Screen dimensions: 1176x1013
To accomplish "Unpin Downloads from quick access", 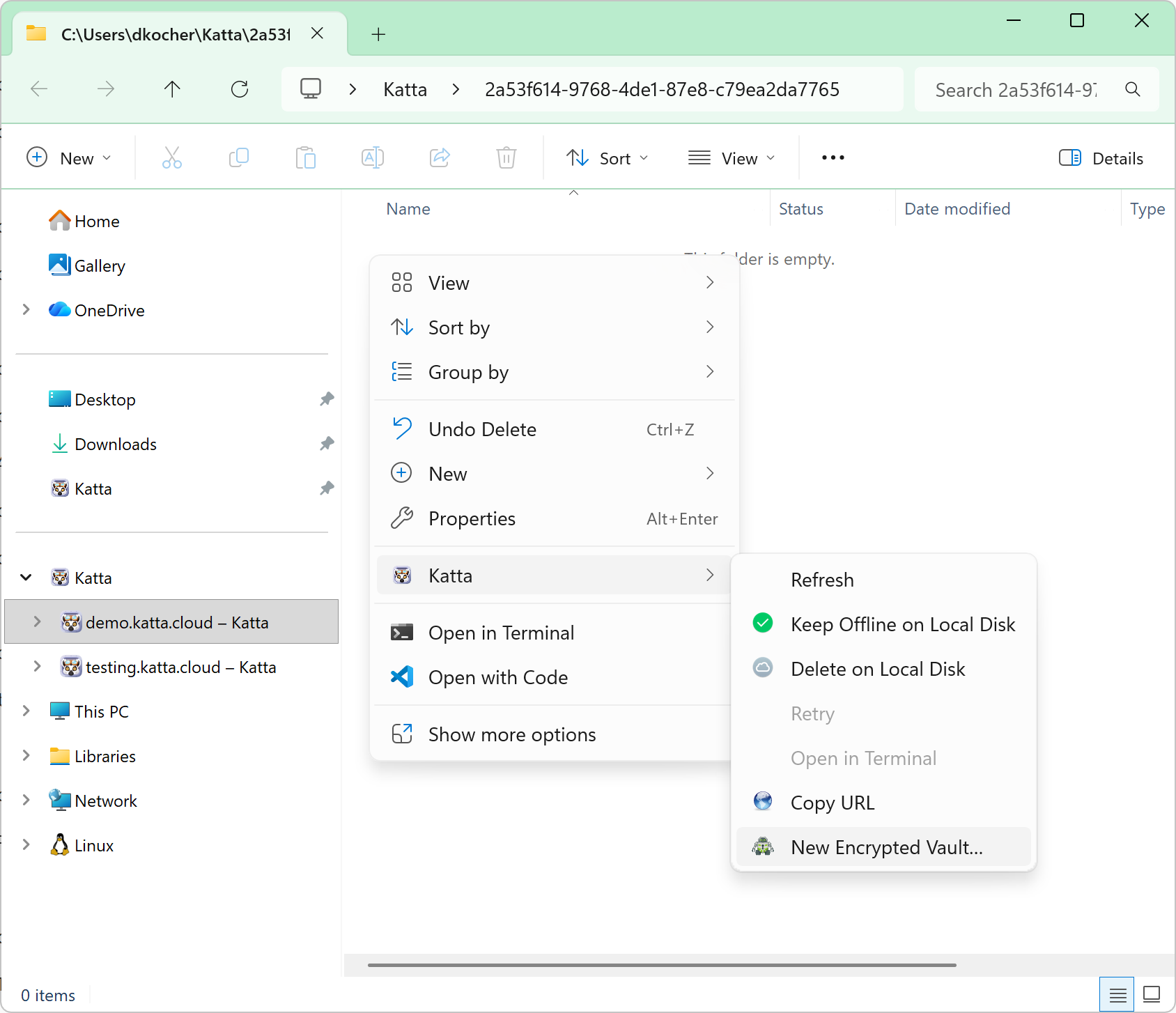I will tap(327, 444).
